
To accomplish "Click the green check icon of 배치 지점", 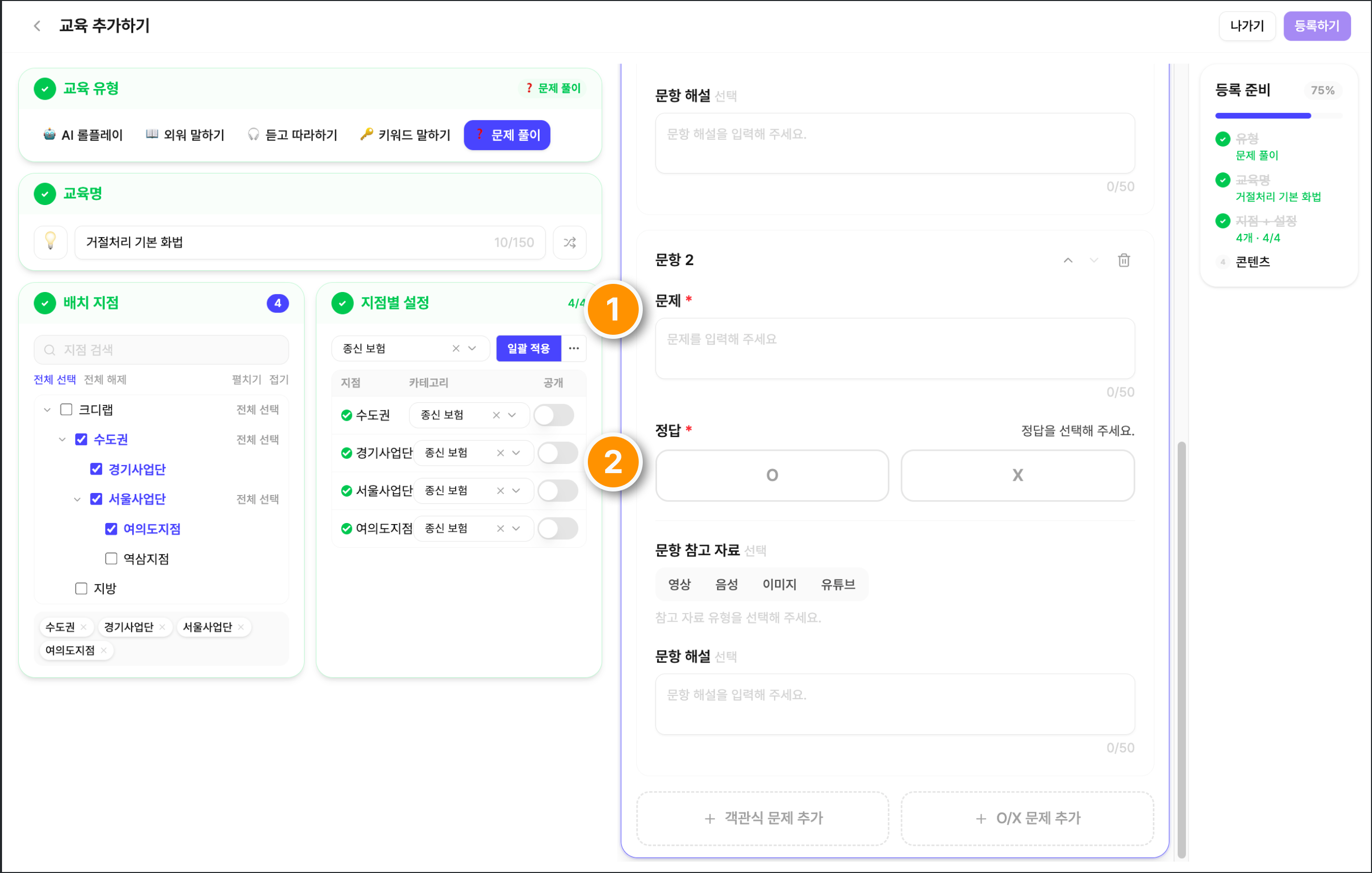I will tap(44, 303).
